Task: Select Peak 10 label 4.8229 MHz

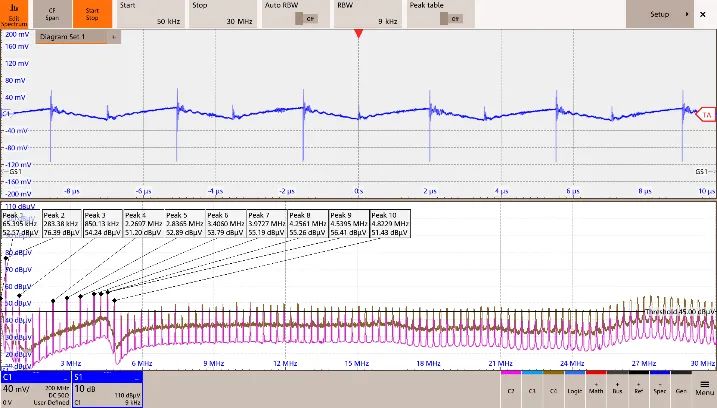Action: click(390, 224)
